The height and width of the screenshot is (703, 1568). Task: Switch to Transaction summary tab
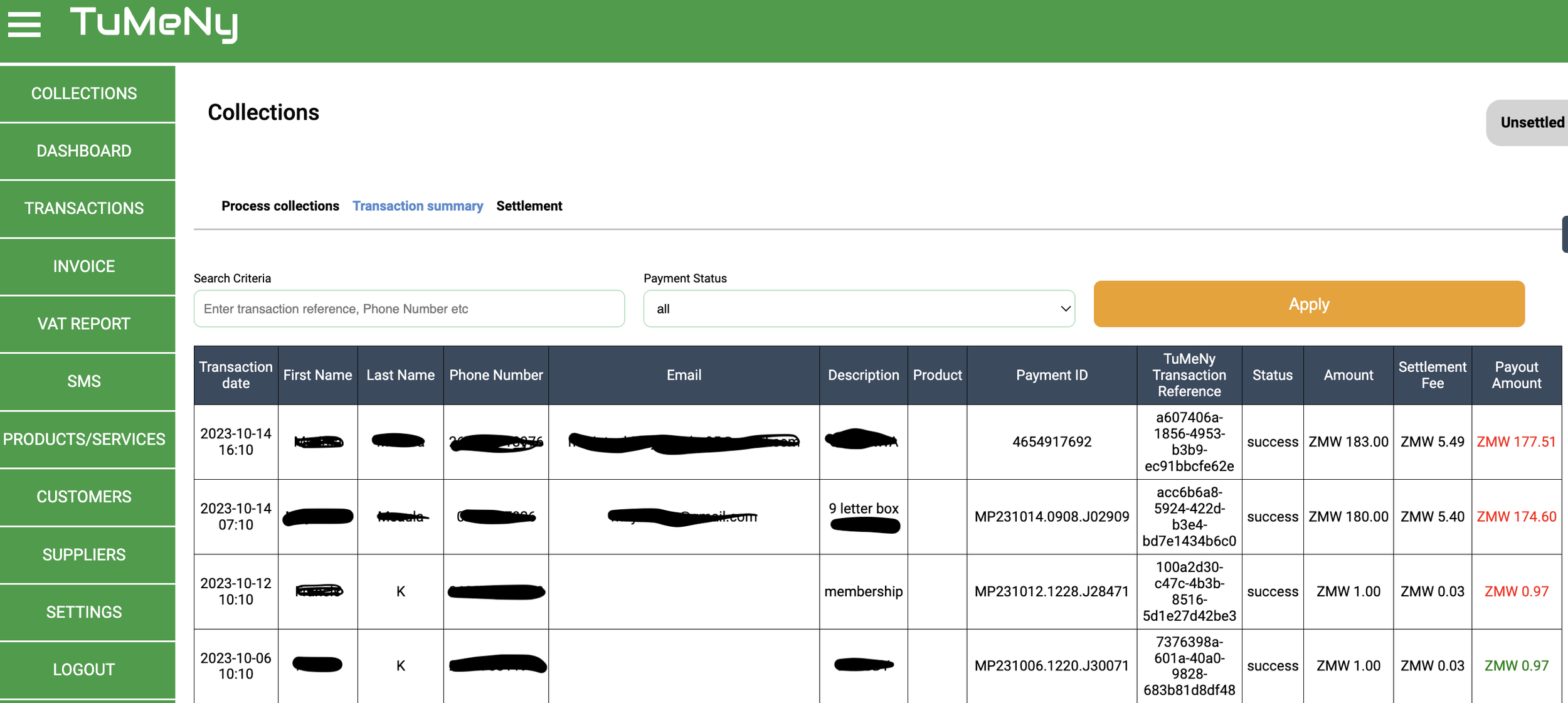coord(417,206)
